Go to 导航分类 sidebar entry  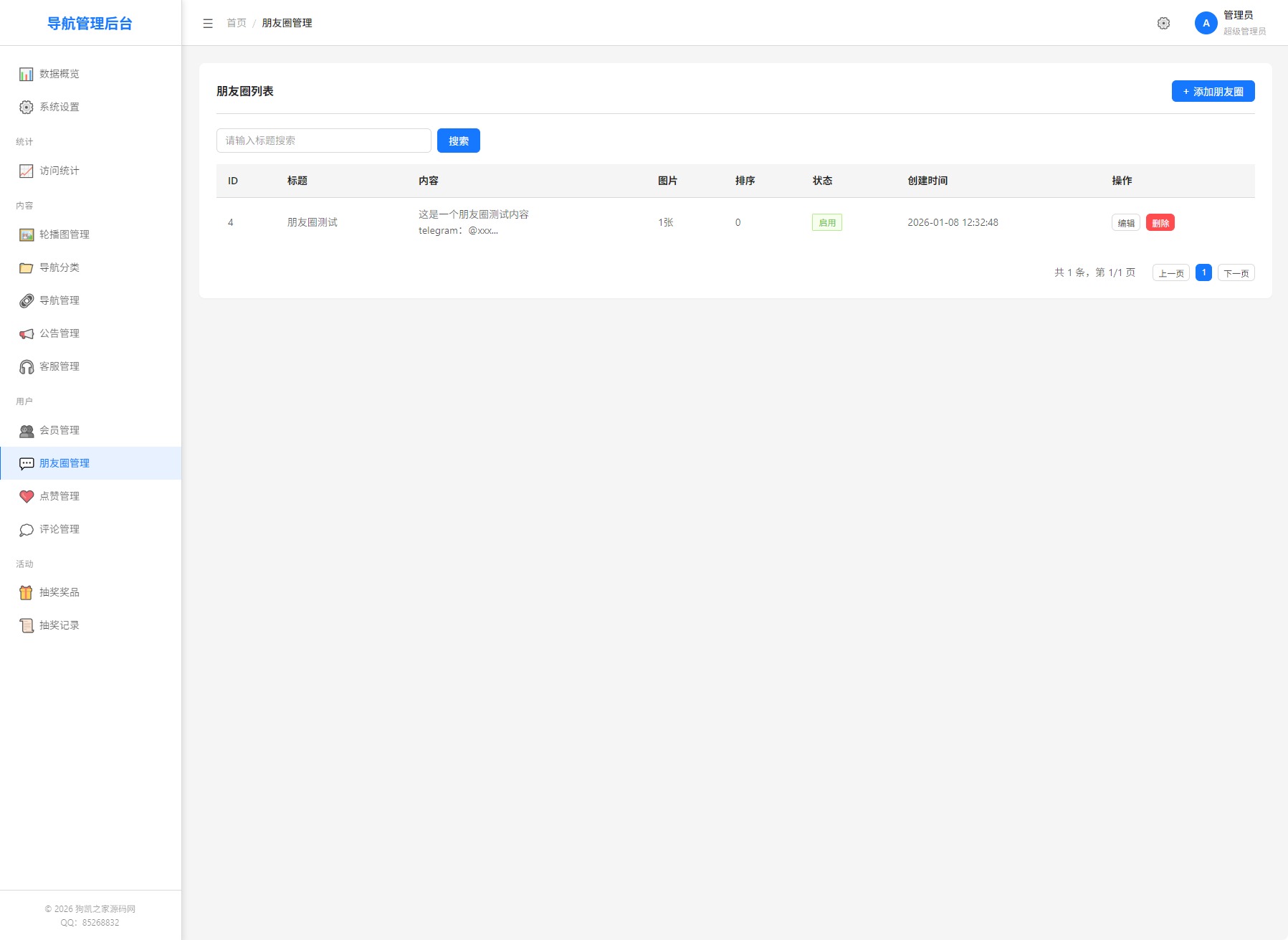[x=59, y=267]
